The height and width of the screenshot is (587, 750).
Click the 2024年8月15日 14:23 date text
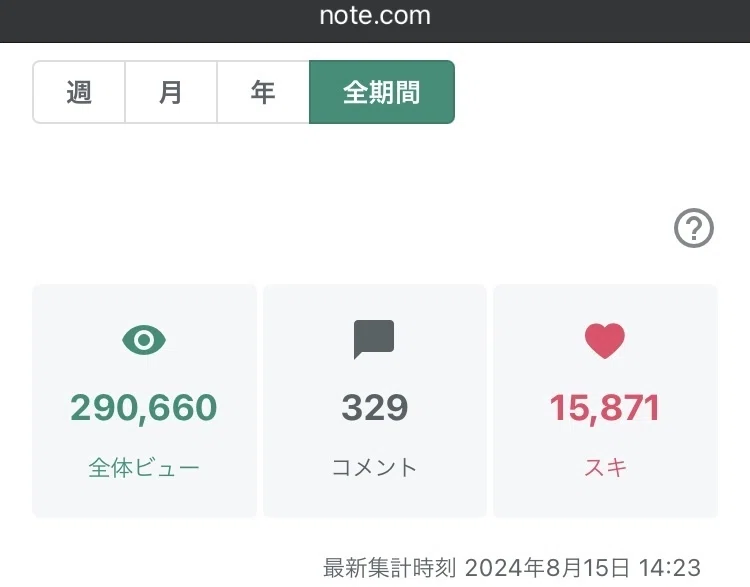(583, 568)
